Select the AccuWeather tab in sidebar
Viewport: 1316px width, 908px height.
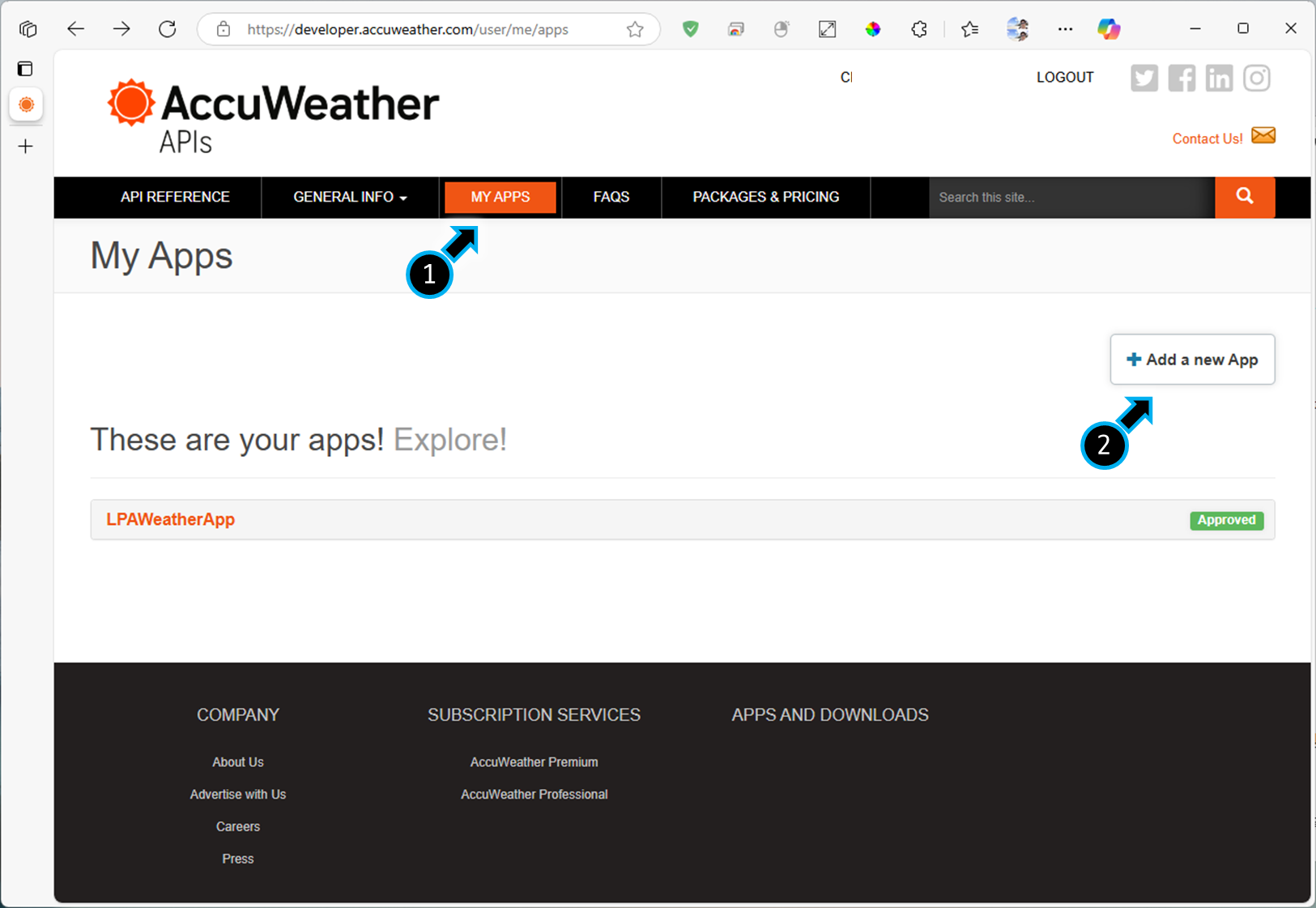26,104
